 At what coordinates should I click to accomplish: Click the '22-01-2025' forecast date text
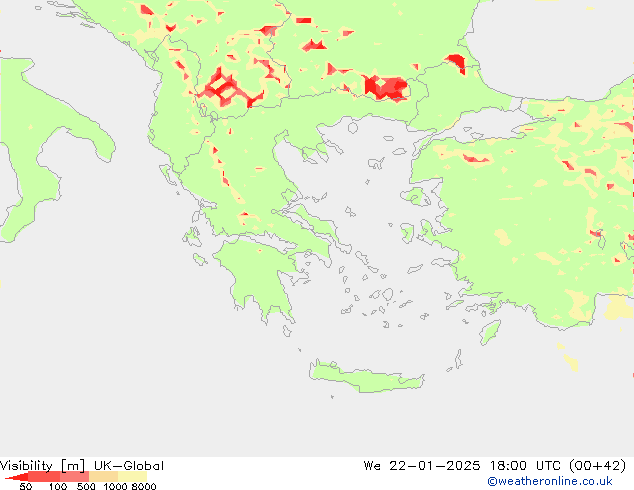click(x=435, y=466)
